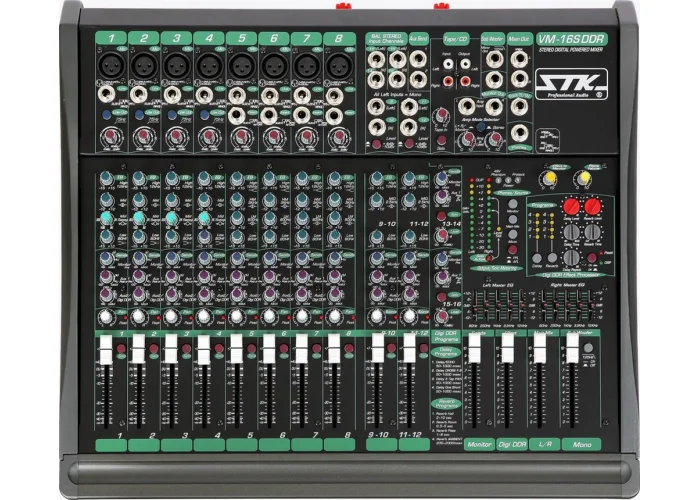Toggle channel 1 blue Low Cut button
Viewport: 700px width, 500px height.
pos(106,115)
